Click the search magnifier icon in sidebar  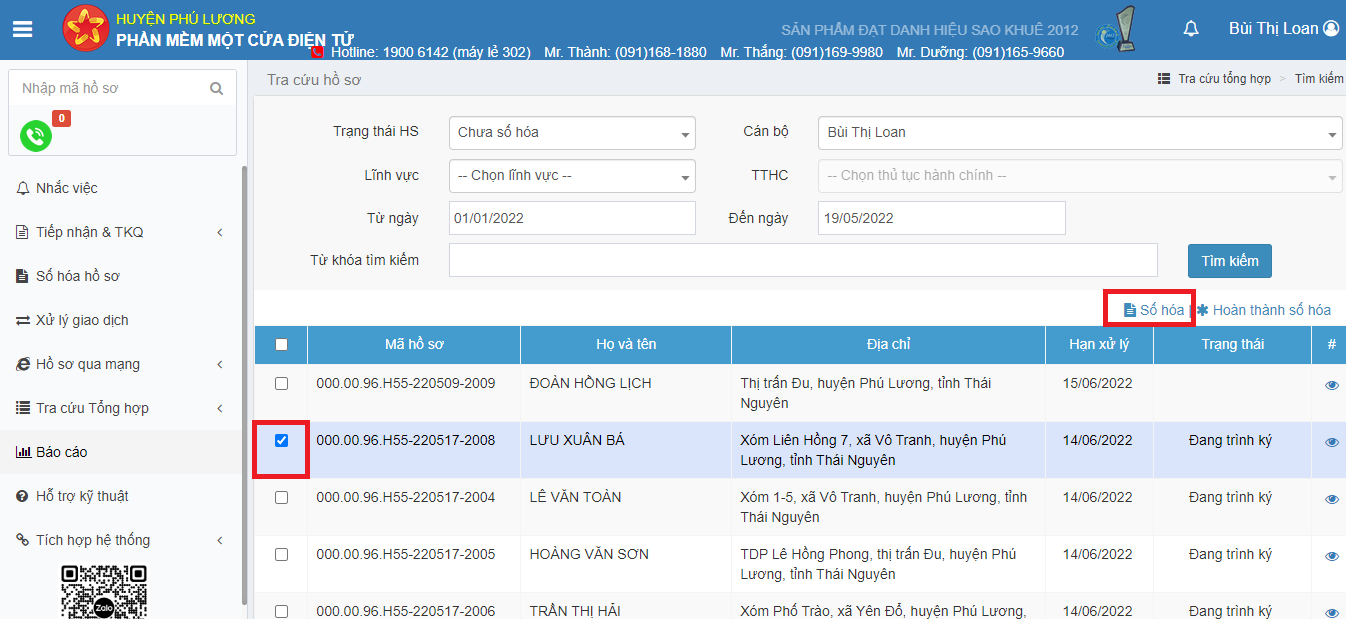pos(216,88)
